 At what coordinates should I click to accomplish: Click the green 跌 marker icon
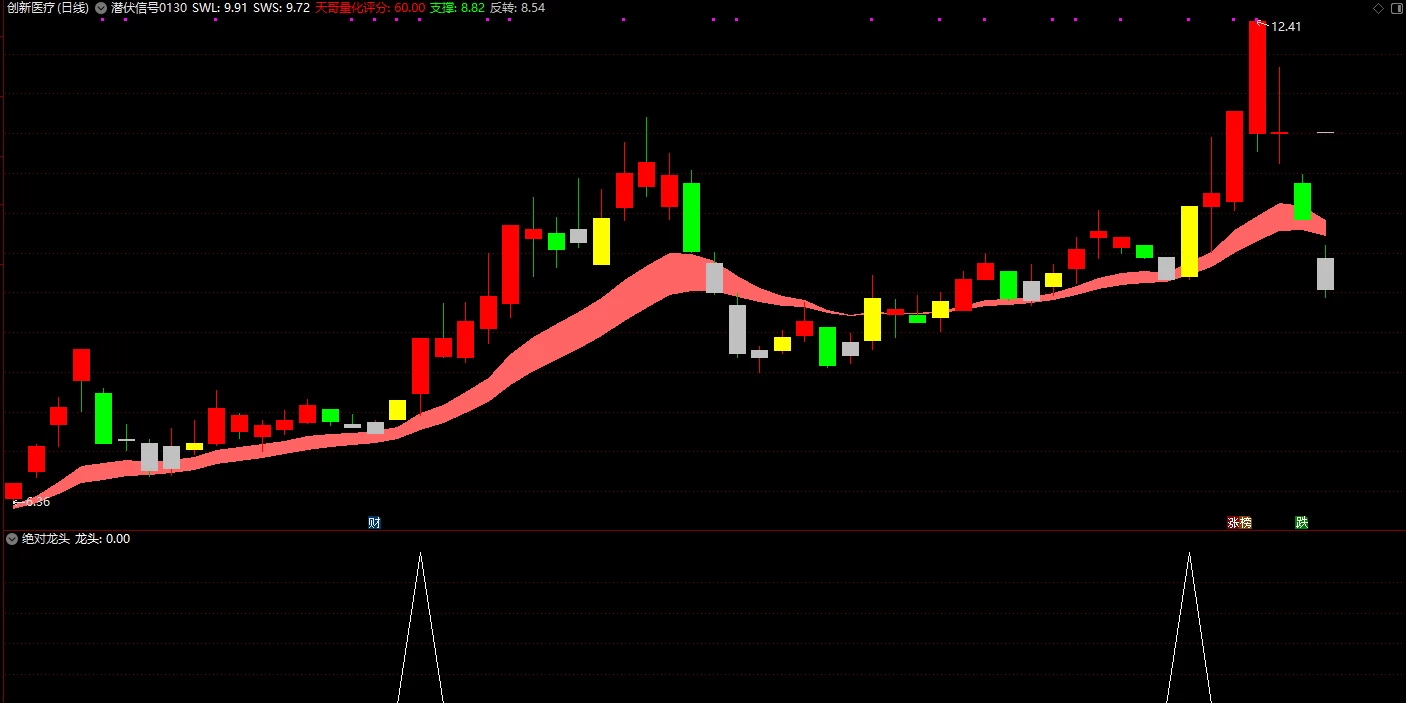point(1301,522)
